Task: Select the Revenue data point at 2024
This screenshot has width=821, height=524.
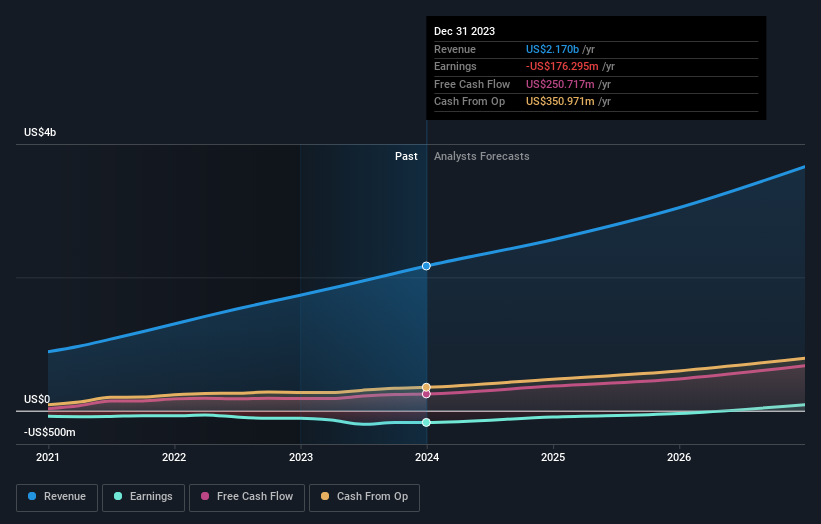Action: 426,266
